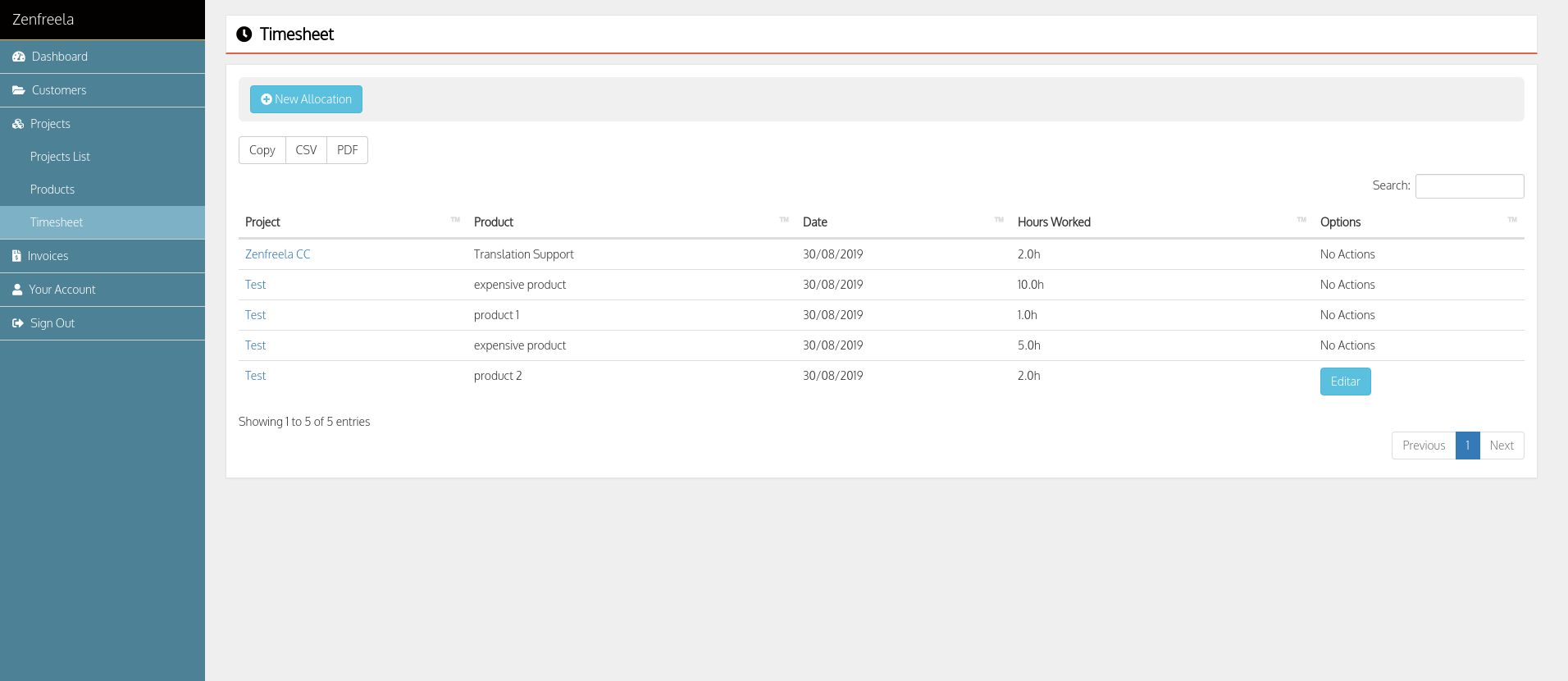This screenshot has height=681, width=1568.
Task: Click the Invoices document icon
Action: pyautogui.click(x=16, y=256)
